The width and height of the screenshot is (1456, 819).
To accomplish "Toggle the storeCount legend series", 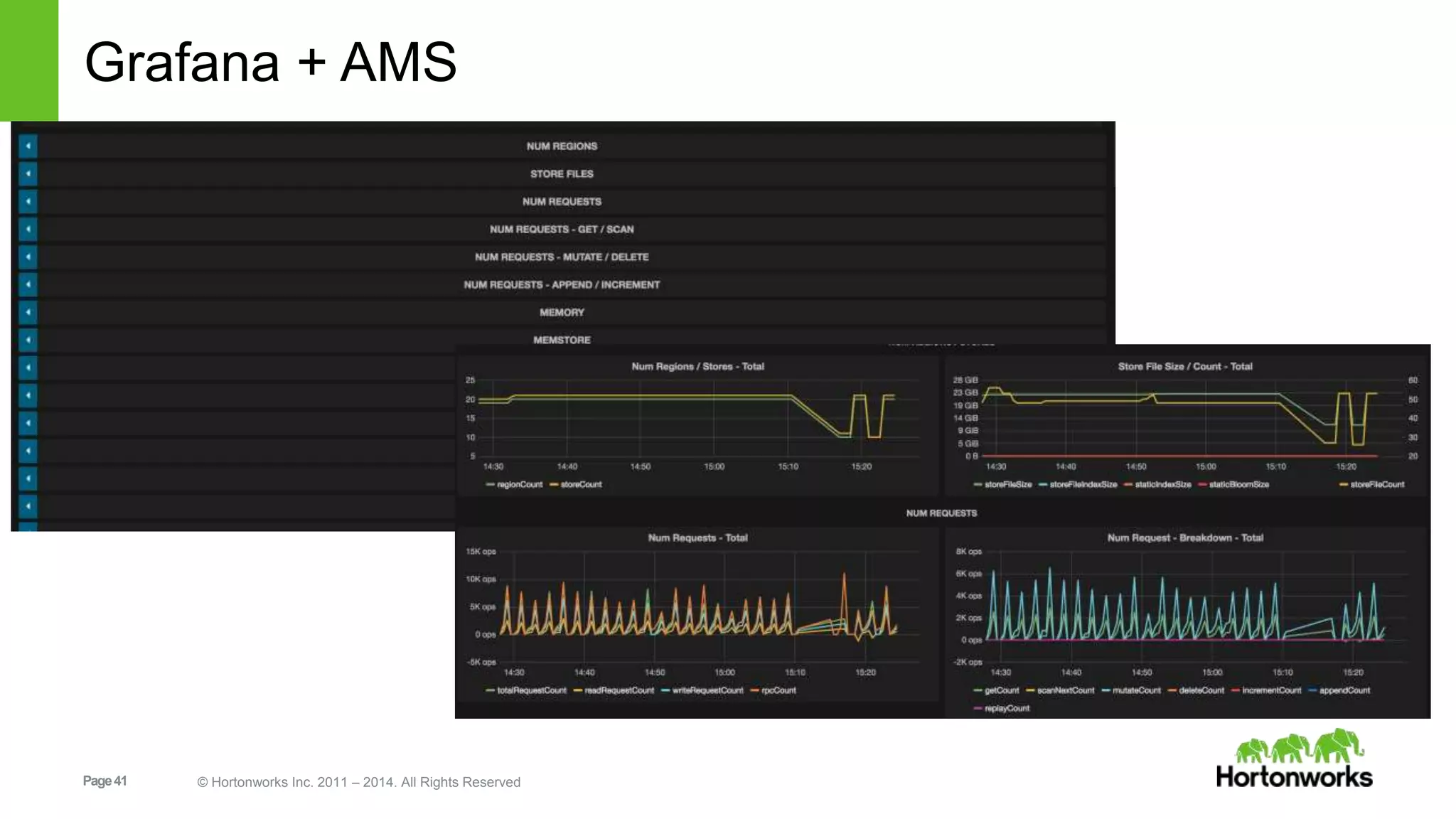I will (576, 484).
